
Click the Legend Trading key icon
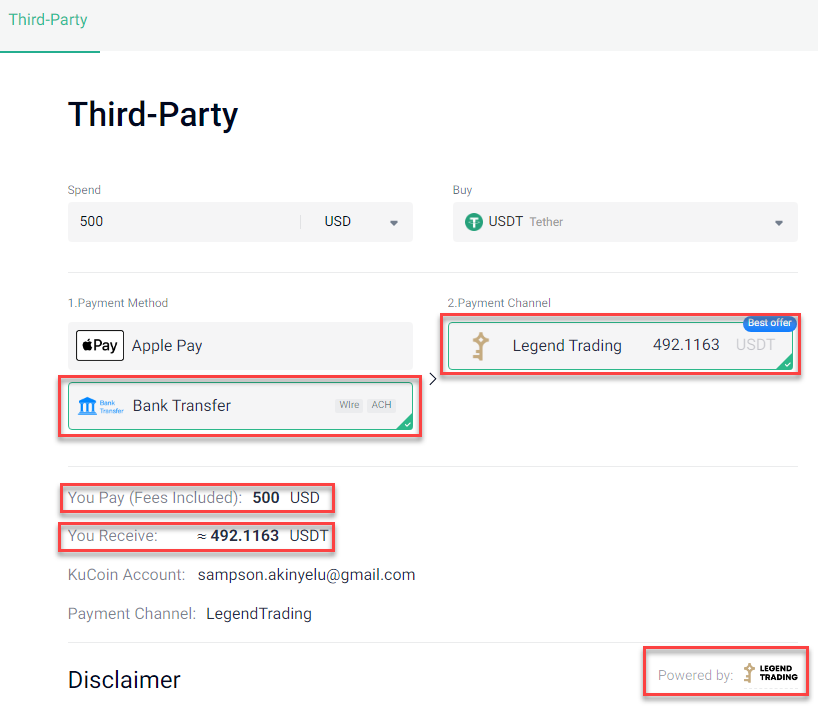point(480,346)
